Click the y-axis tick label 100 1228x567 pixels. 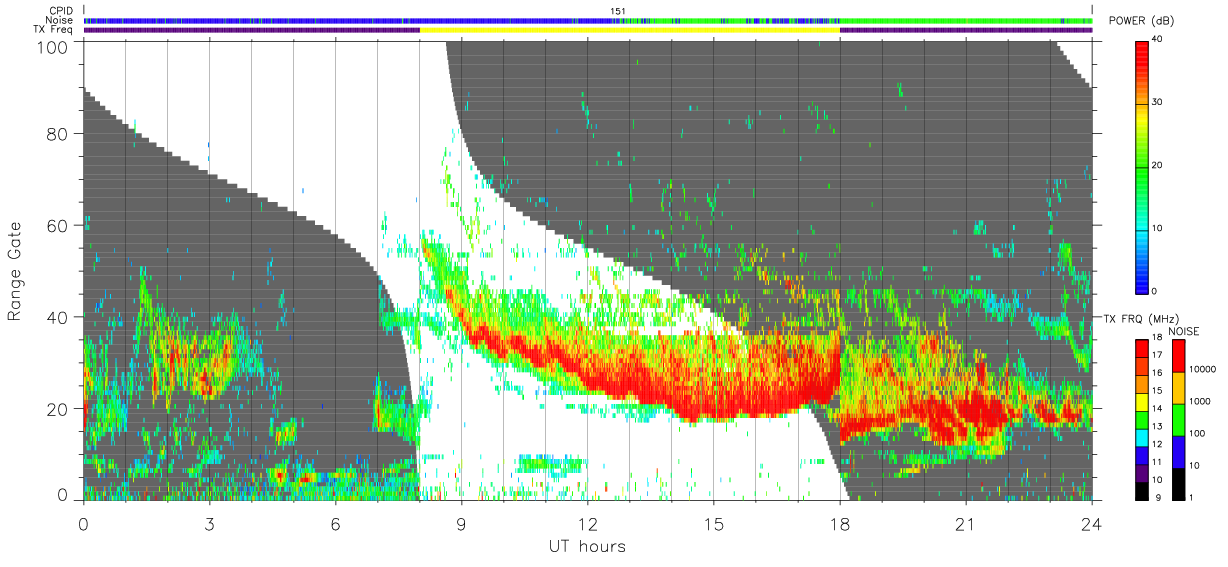click(x=54, y=46)
